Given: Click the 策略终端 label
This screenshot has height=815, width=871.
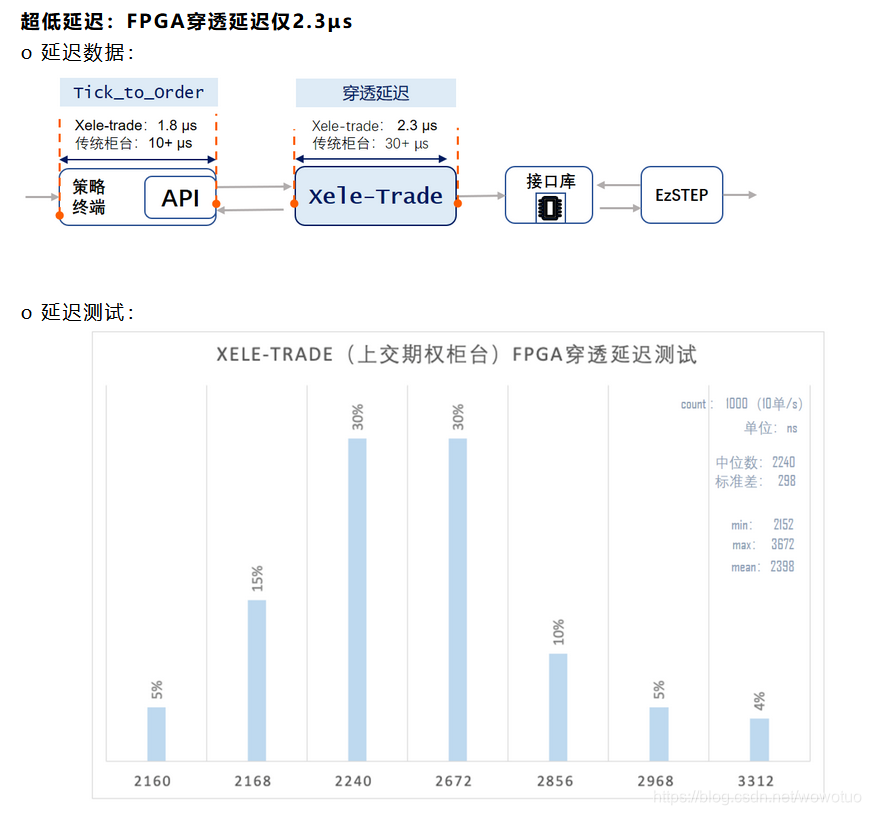Looking at the screenshot, I should pos(89,197).
